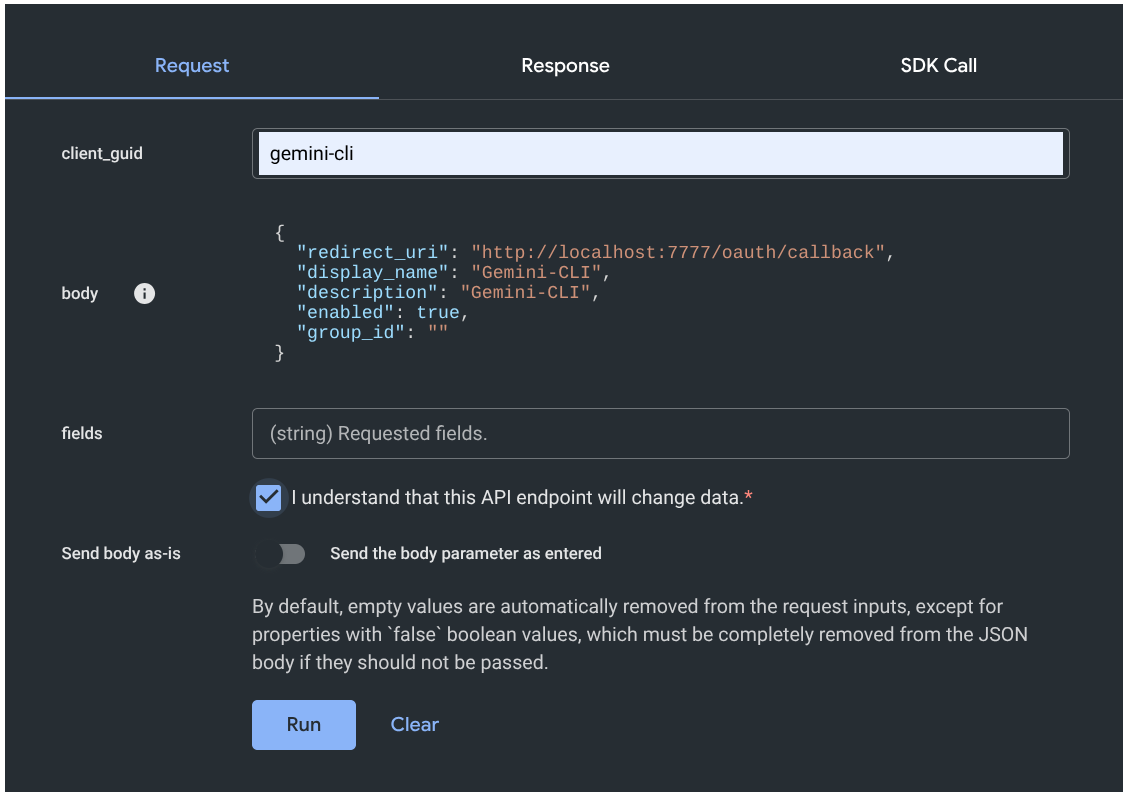Switch to the Response tab
The image size is (1123, 792).
565,65
